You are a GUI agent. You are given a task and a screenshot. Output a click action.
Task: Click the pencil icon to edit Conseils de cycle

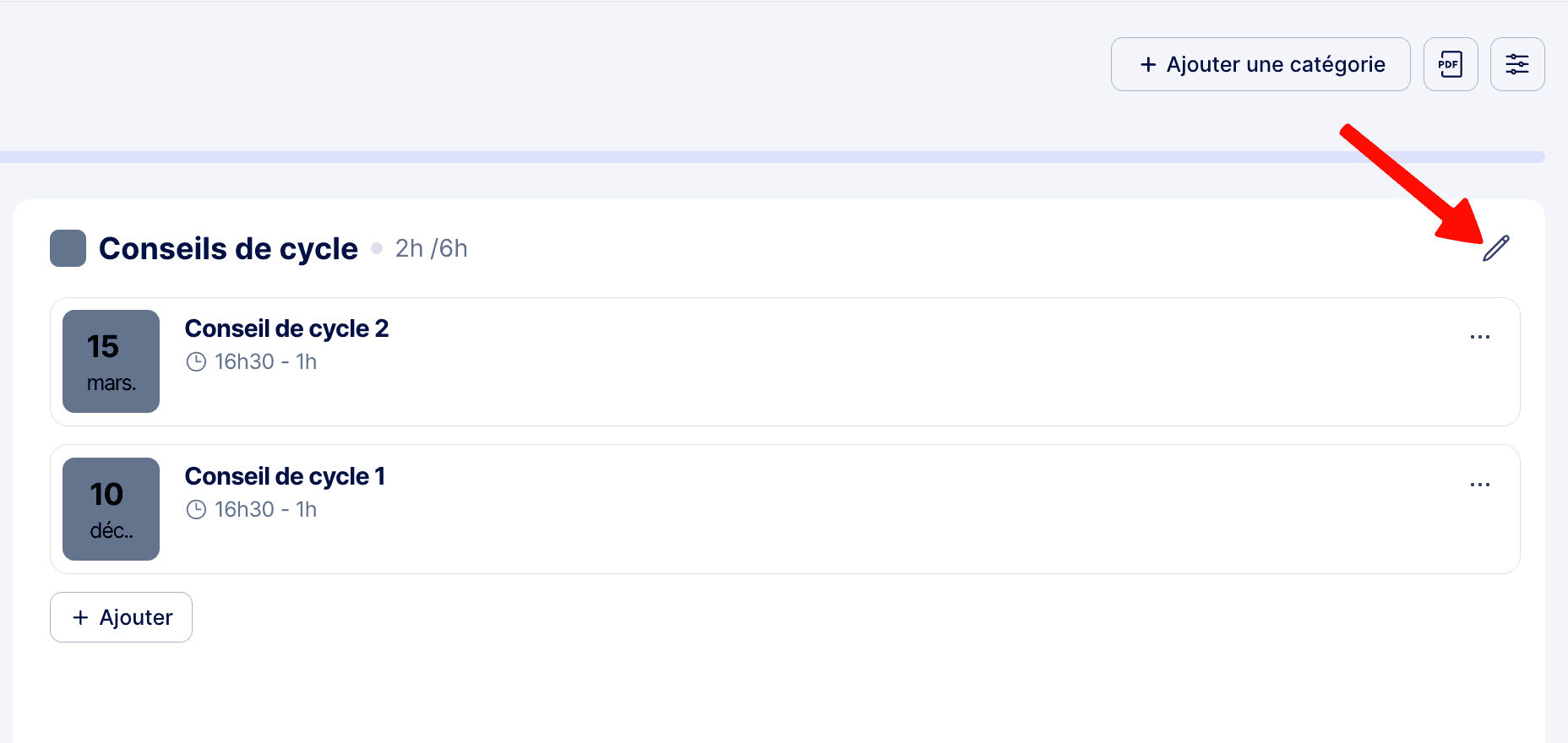1495,248
